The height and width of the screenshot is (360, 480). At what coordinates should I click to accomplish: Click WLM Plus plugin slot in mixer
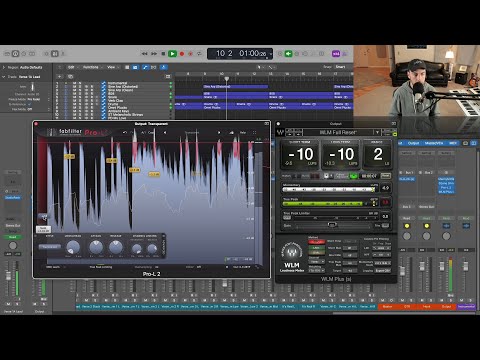point(446,192)
